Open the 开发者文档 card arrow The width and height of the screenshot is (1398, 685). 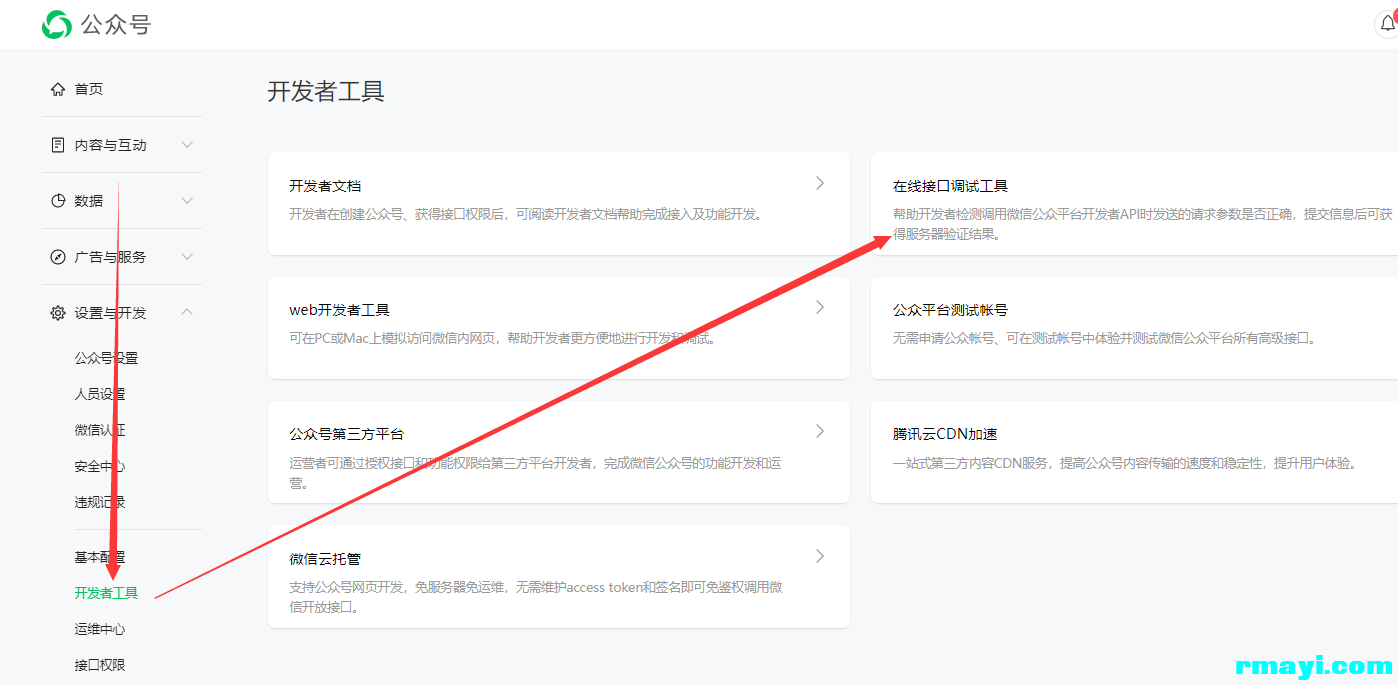820,183
